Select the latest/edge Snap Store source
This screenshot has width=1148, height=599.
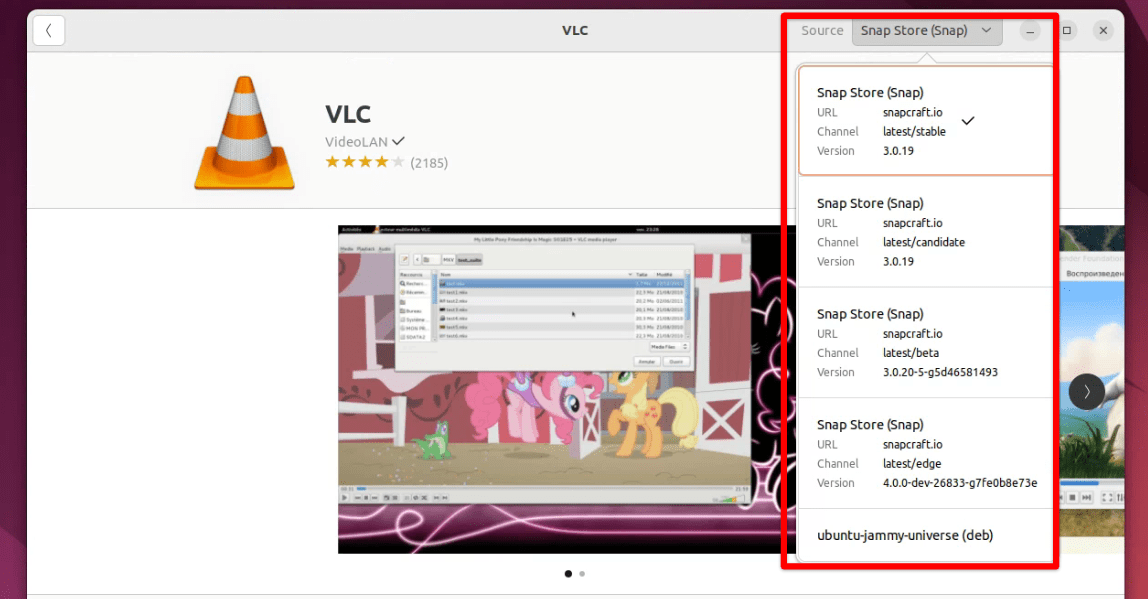tap(925, 453)
